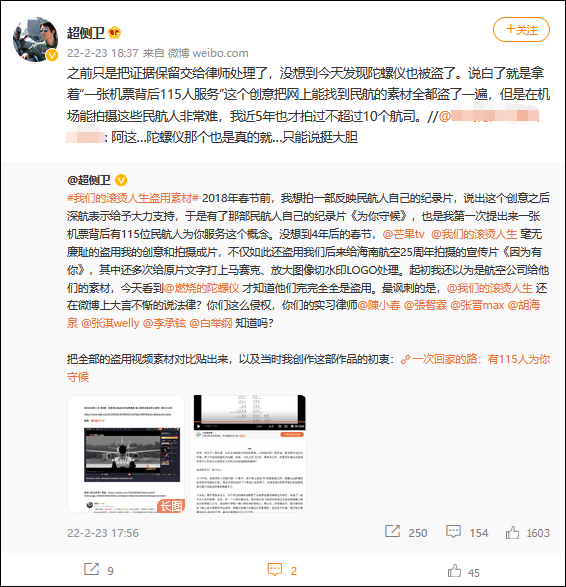
Task: Click the @芒果tv mention
Action: pyautogui.click(x=403, y=234)
